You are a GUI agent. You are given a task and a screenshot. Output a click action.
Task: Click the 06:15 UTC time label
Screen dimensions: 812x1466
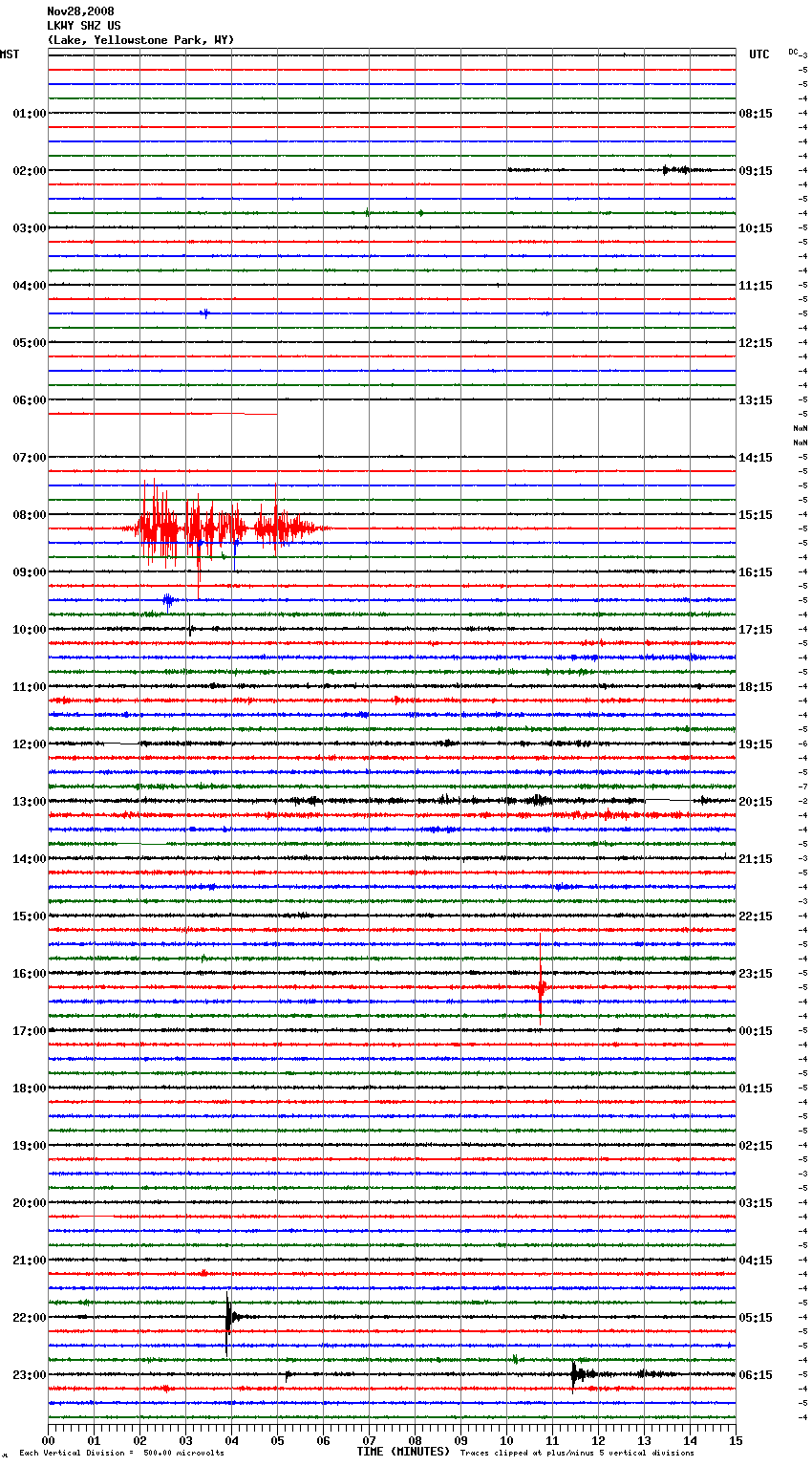tap(756, 1375)
